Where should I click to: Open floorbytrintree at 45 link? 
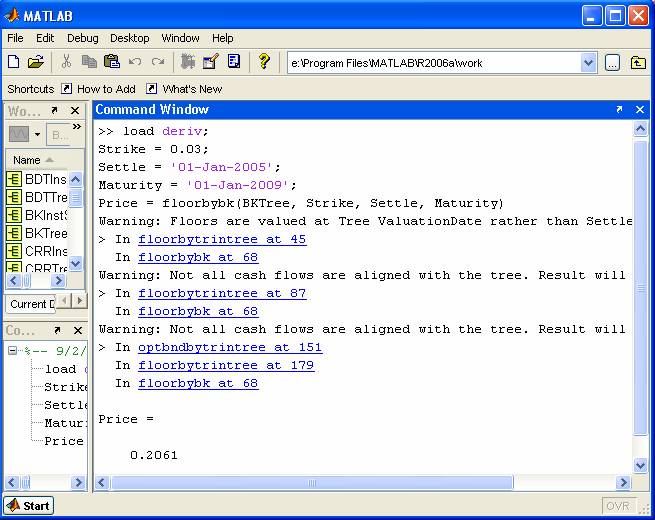click(222, 239)
